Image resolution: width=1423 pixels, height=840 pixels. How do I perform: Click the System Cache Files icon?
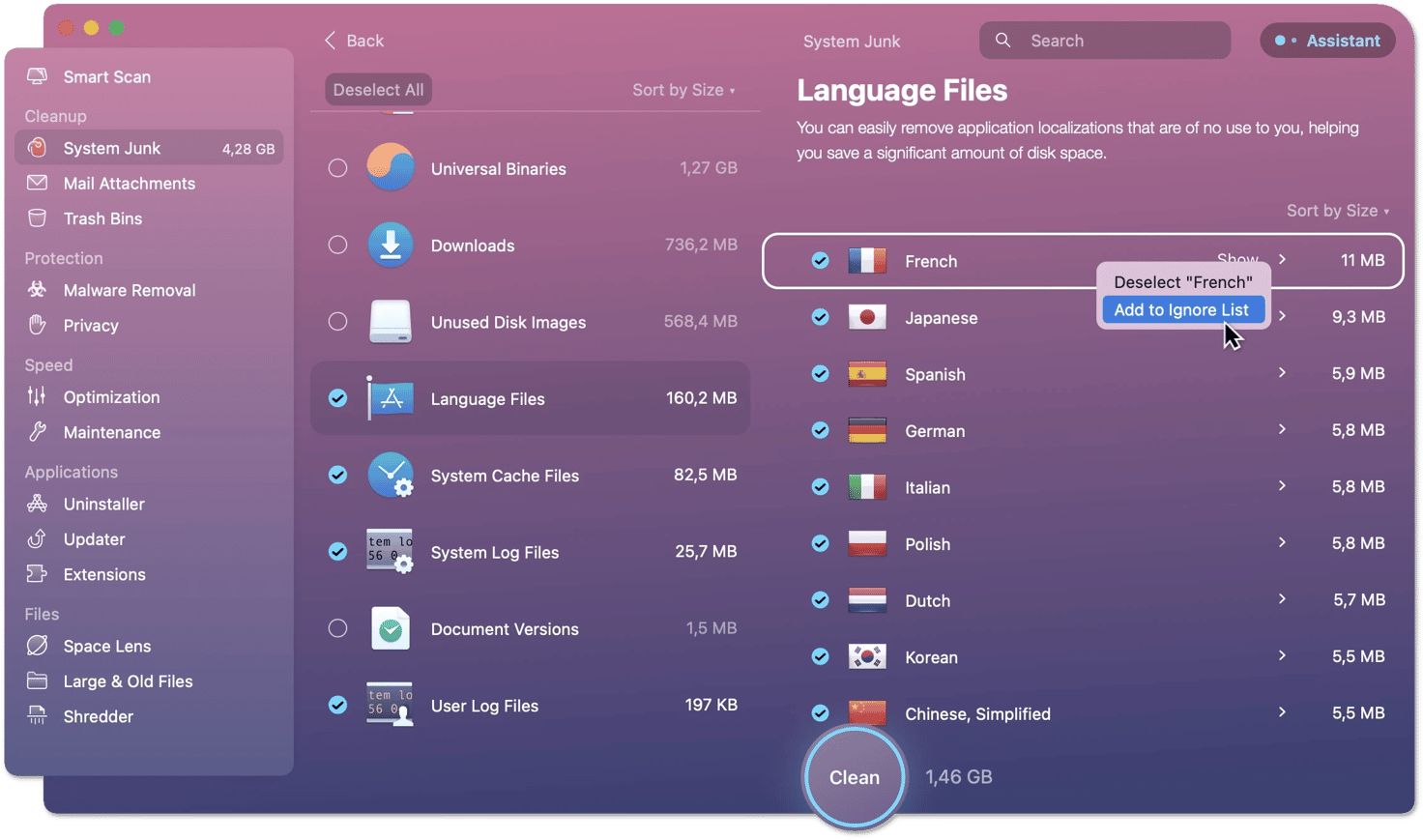[391, 475]
